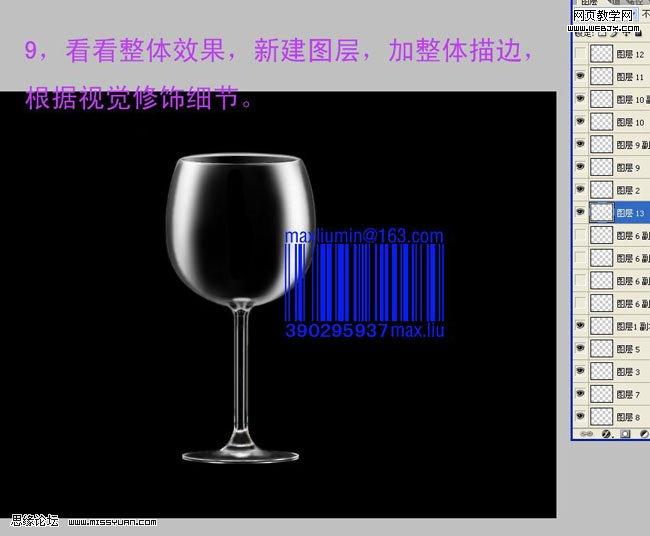The width and height of the screenshot is (650, 536).
Task: Select the thumbnail of 图层 12
Action: pos(601,53)
